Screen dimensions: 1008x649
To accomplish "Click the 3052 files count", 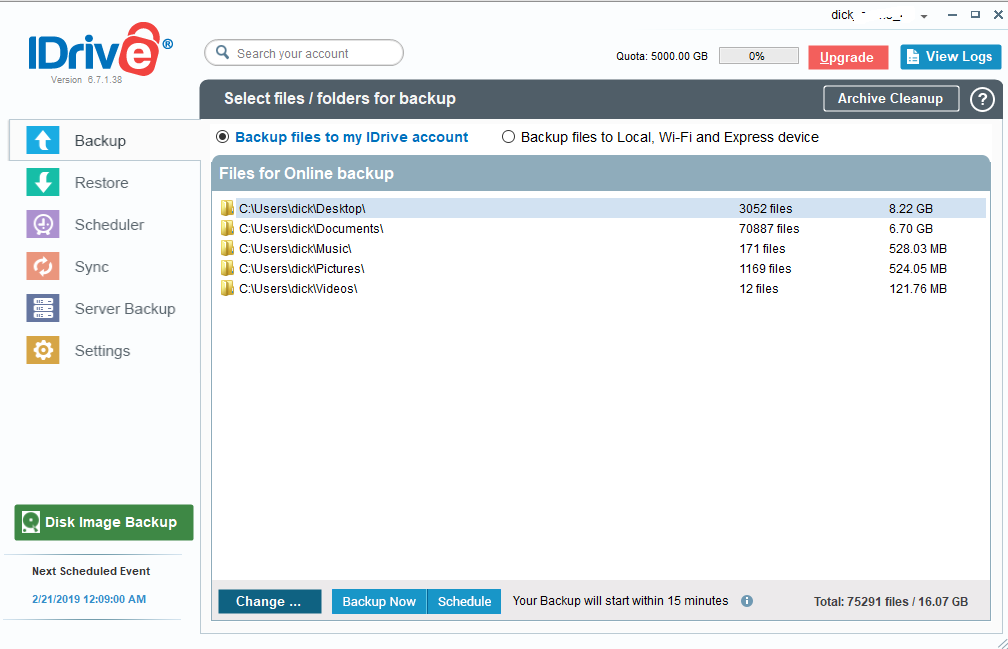I will (765, 209).
